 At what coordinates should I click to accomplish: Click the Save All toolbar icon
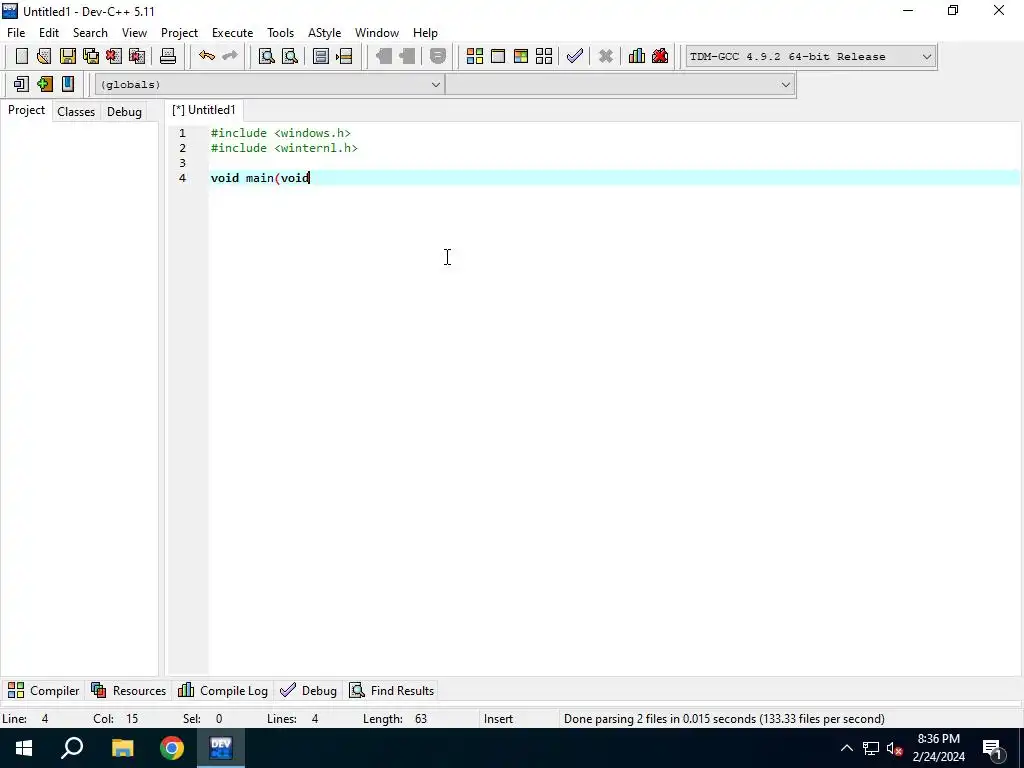pos(91,56)
